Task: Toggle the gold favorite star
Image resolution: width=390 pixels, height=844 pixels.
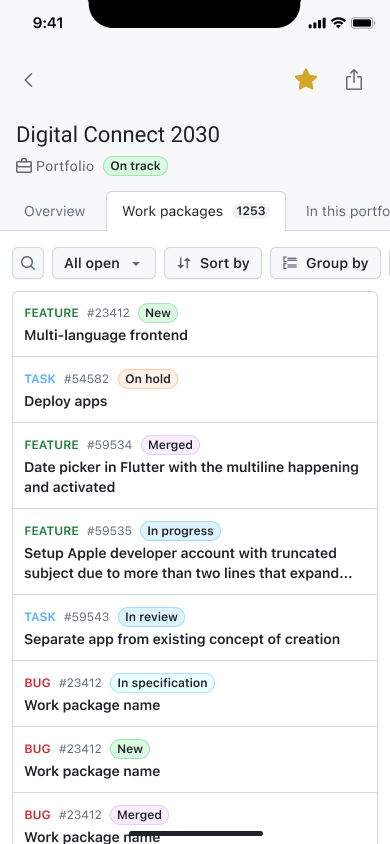Action: pos(306,80)
